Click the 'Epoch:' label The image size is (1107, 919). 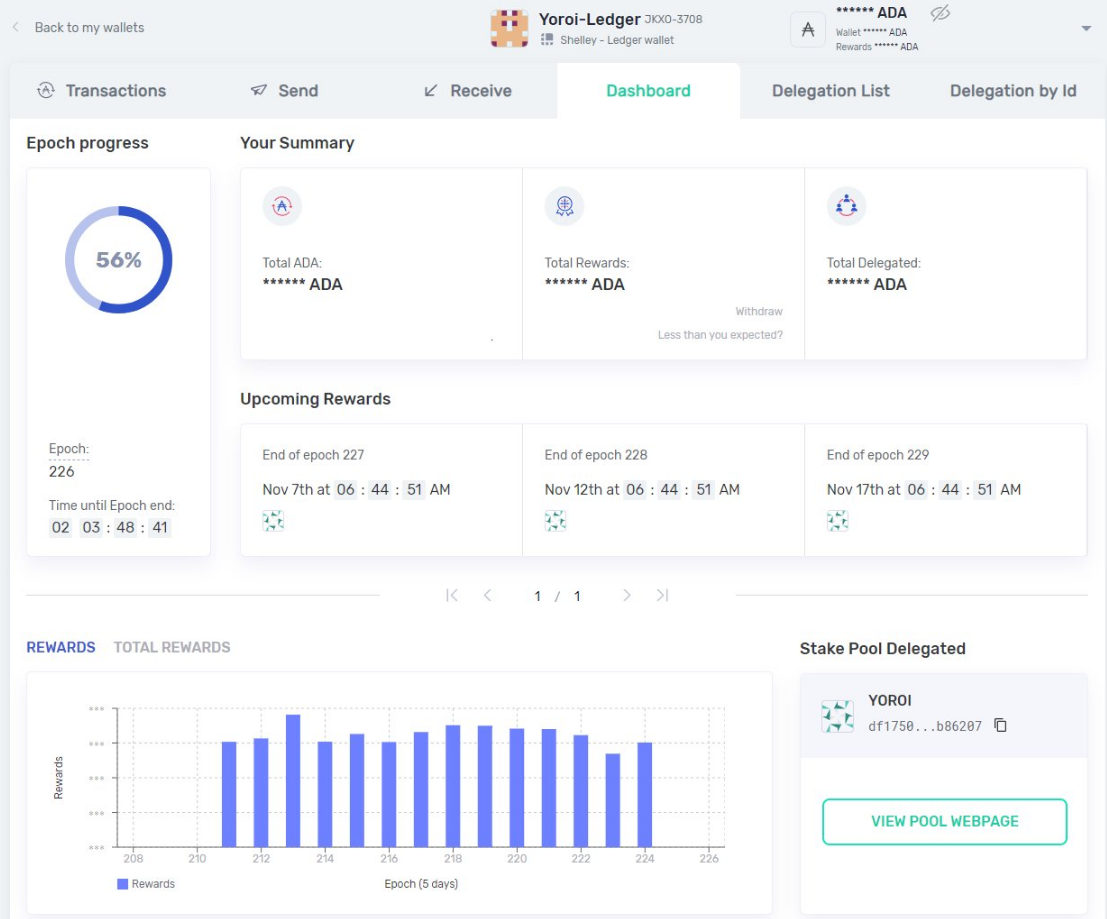[68, 449]
